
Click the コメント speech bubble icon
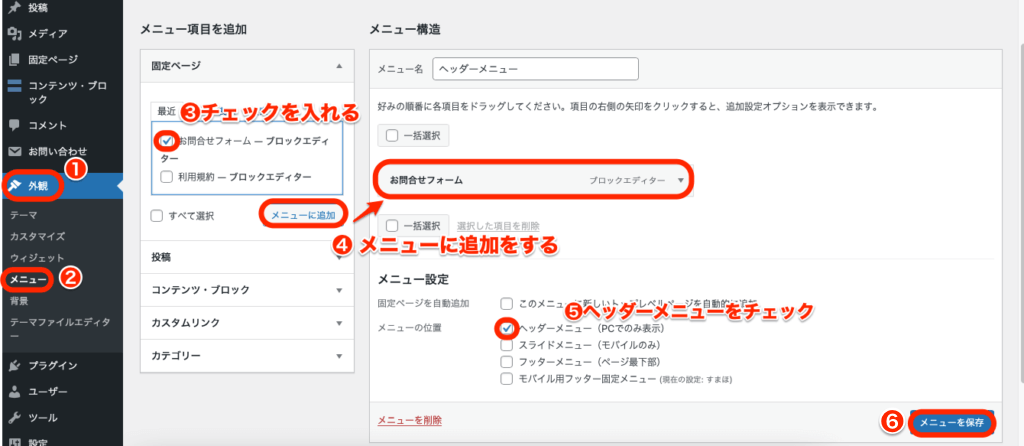(x=14, y=125)
